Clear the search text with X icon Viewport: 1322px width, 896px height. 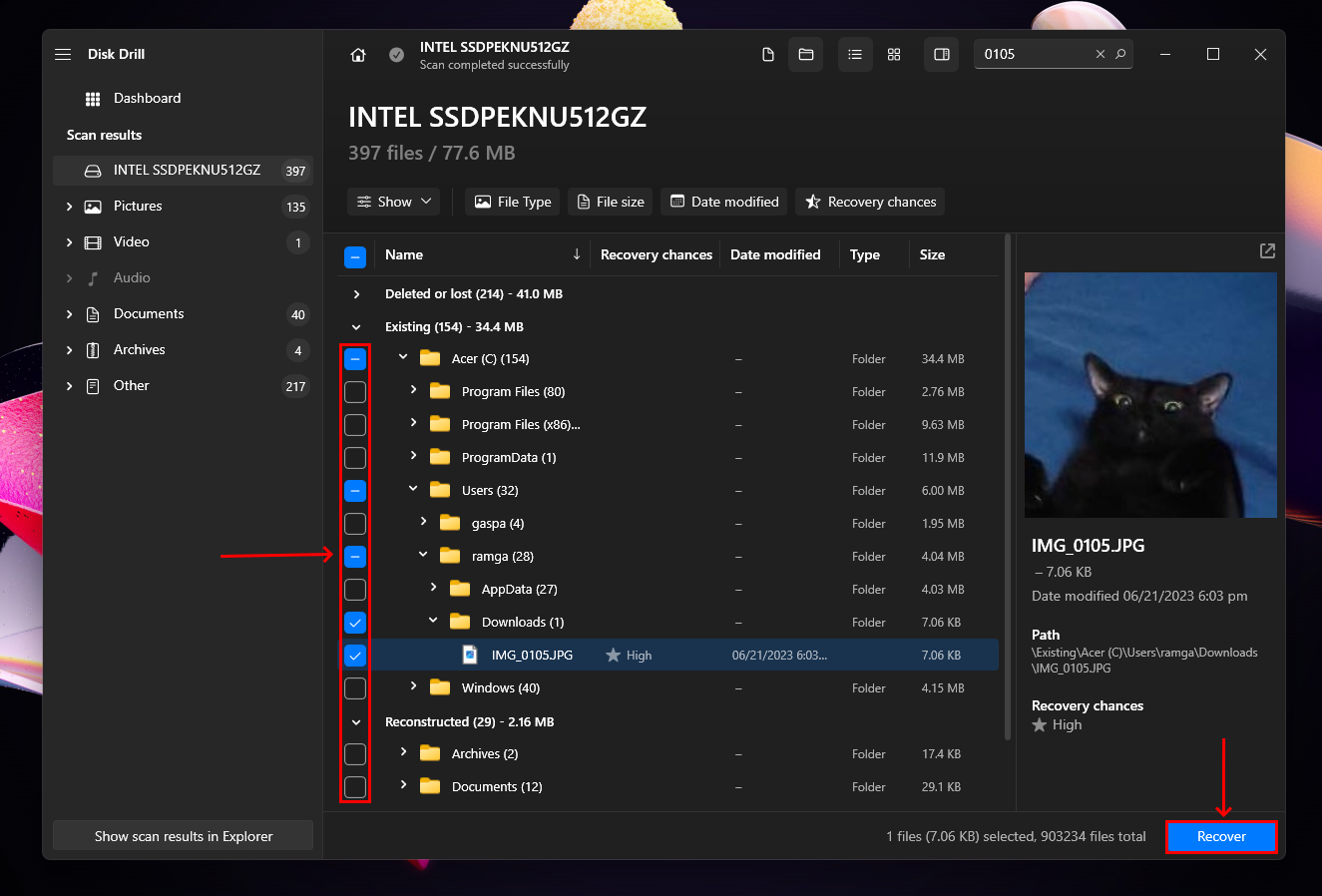coord(1101,55)
